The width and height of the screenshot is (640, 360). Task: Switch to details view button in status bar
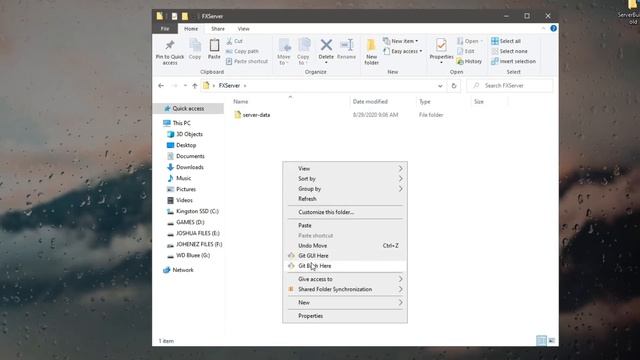pos(541,340)
